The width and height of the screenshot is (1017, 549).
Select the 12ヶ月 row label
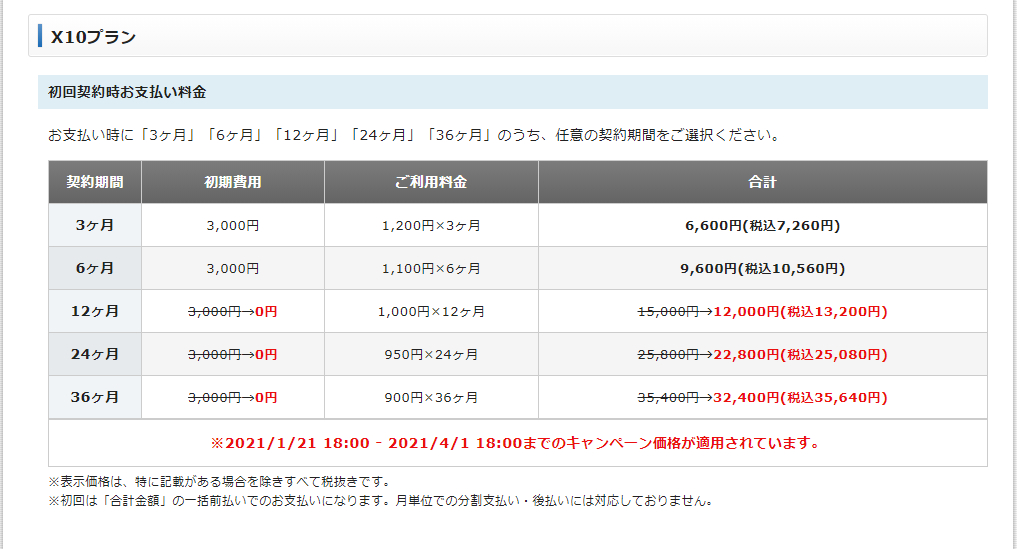pyautogui.click(x=95, y=311)
